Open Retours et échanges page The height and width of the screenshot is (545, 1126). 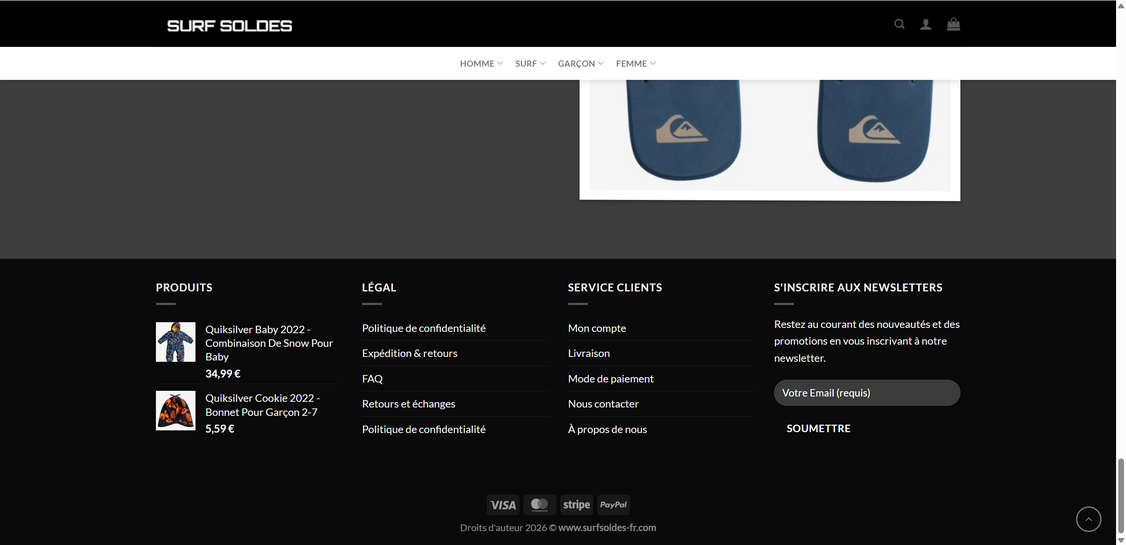(409, 404)
